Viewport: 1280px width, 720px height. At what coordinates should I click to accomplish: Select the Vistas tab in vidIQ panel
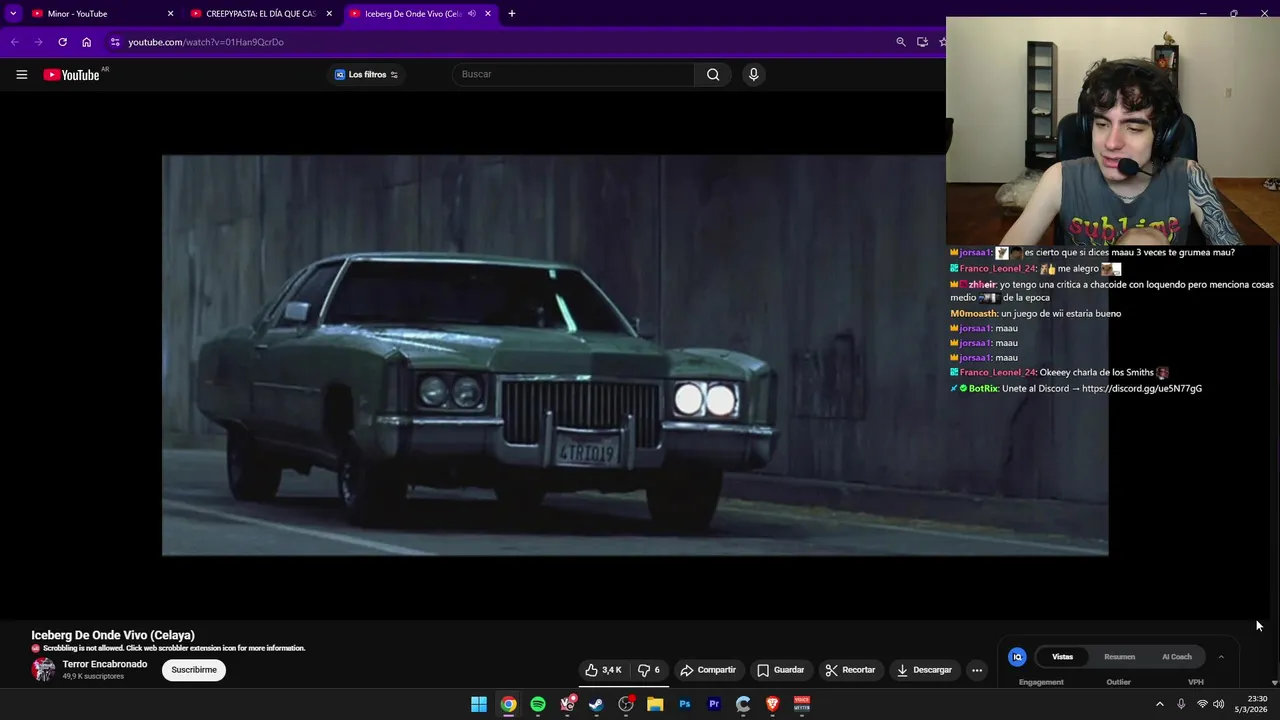point(1062,657)
